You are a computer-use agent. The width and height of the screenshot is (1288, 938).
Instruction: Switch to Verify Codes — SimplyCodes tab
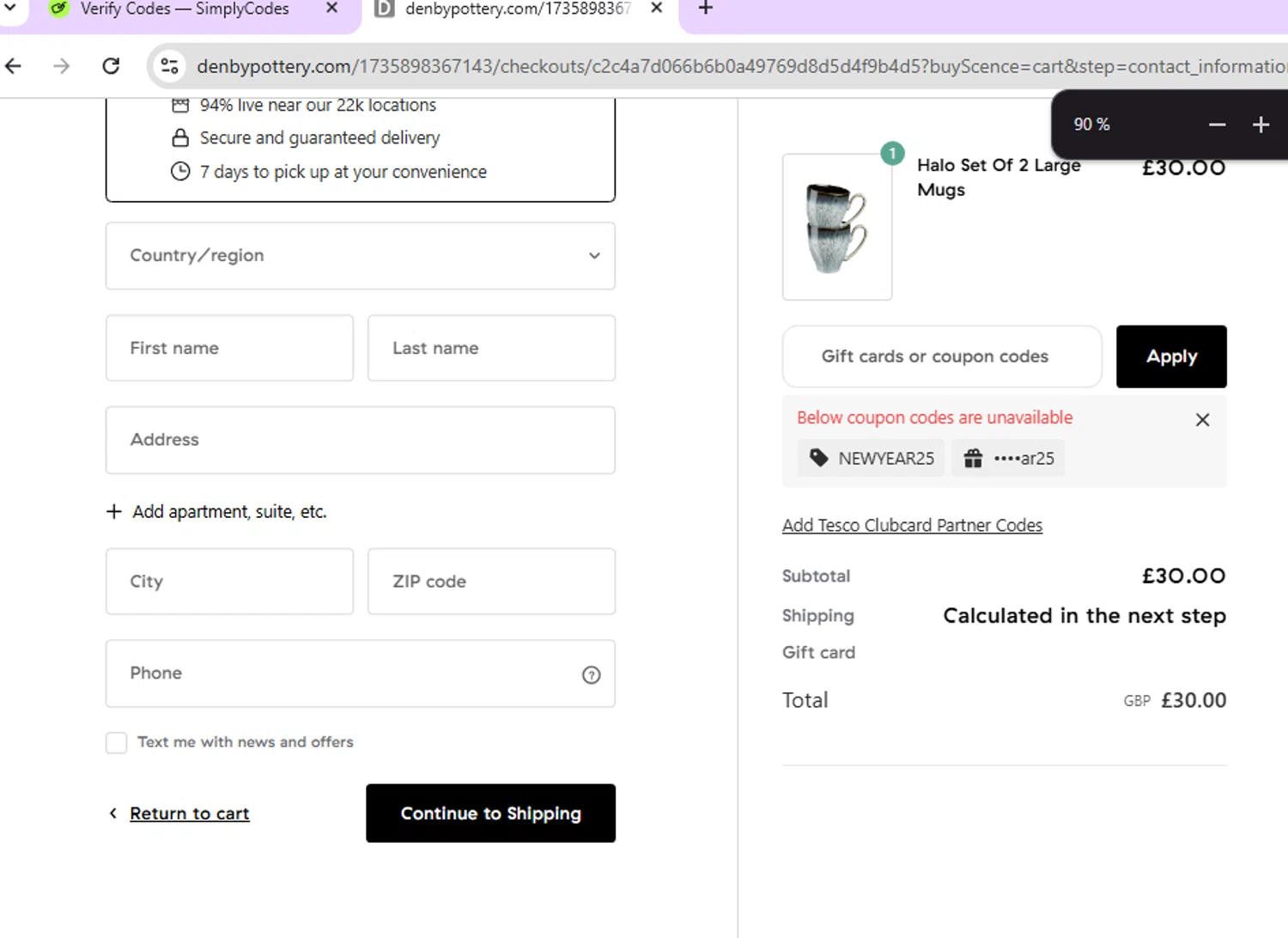185,9
